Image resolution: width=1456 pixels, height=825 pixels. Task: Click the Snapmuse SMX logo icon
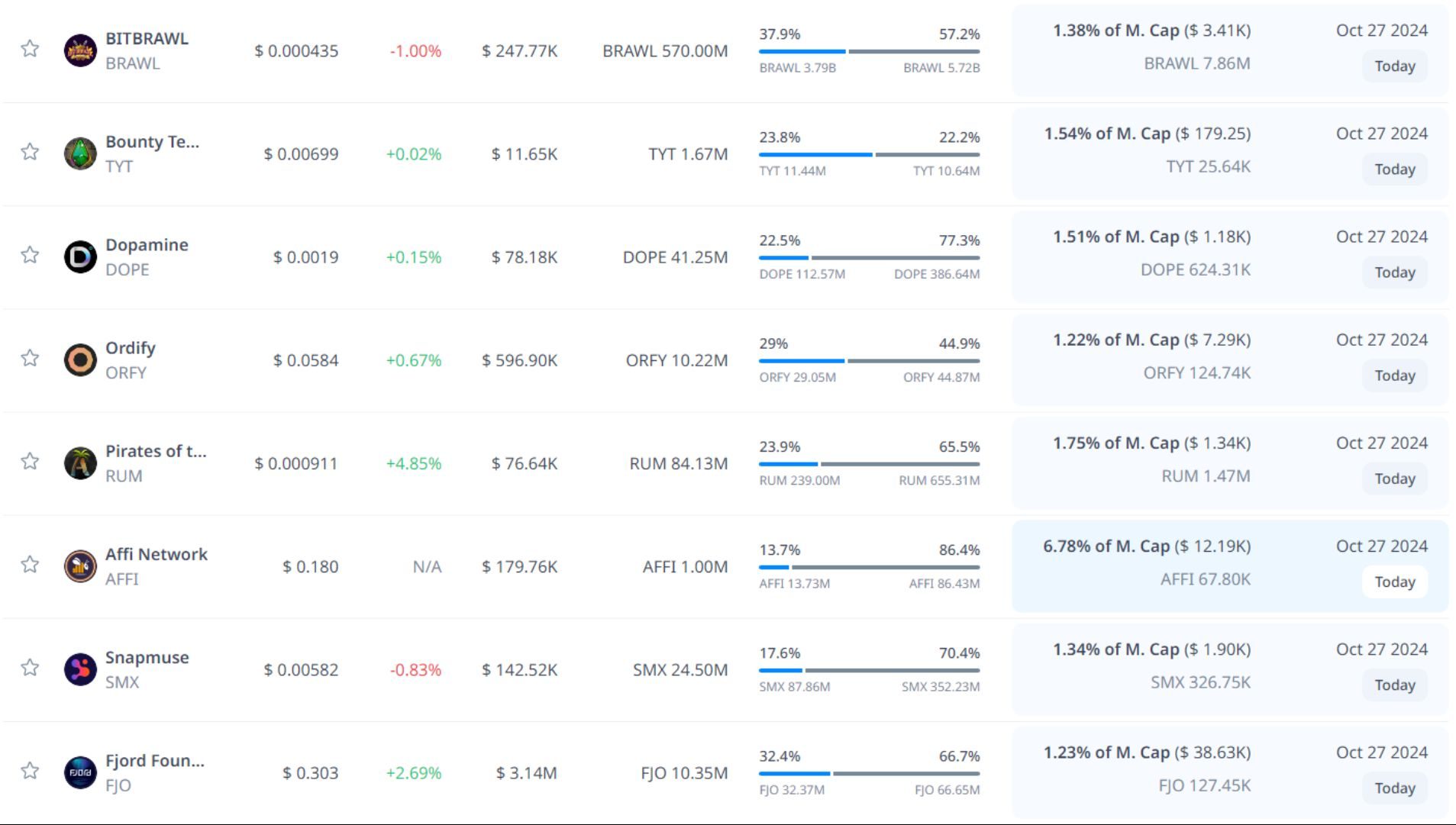[x=80, y=669]
